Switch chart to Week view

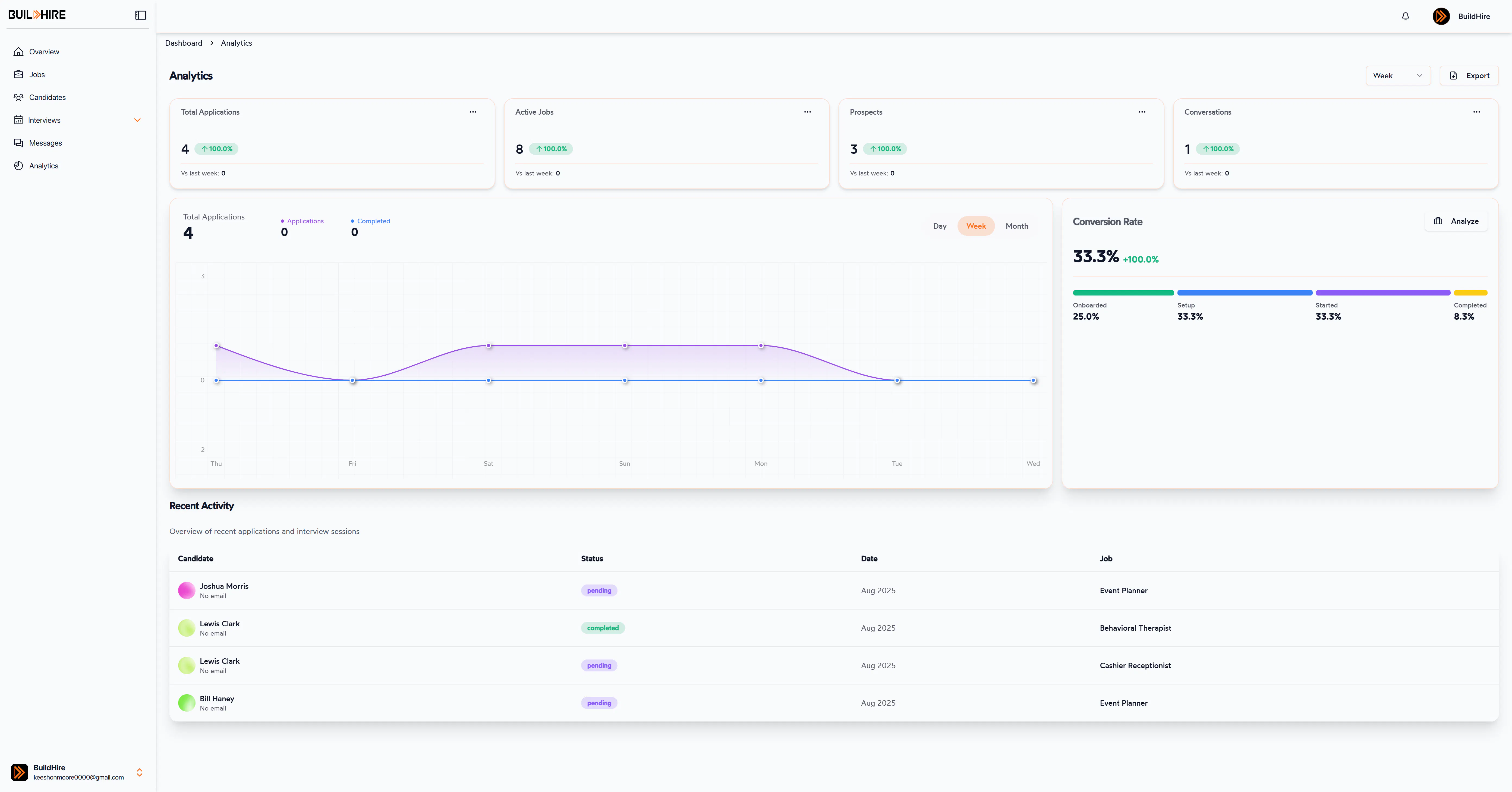tap(976, 226)
